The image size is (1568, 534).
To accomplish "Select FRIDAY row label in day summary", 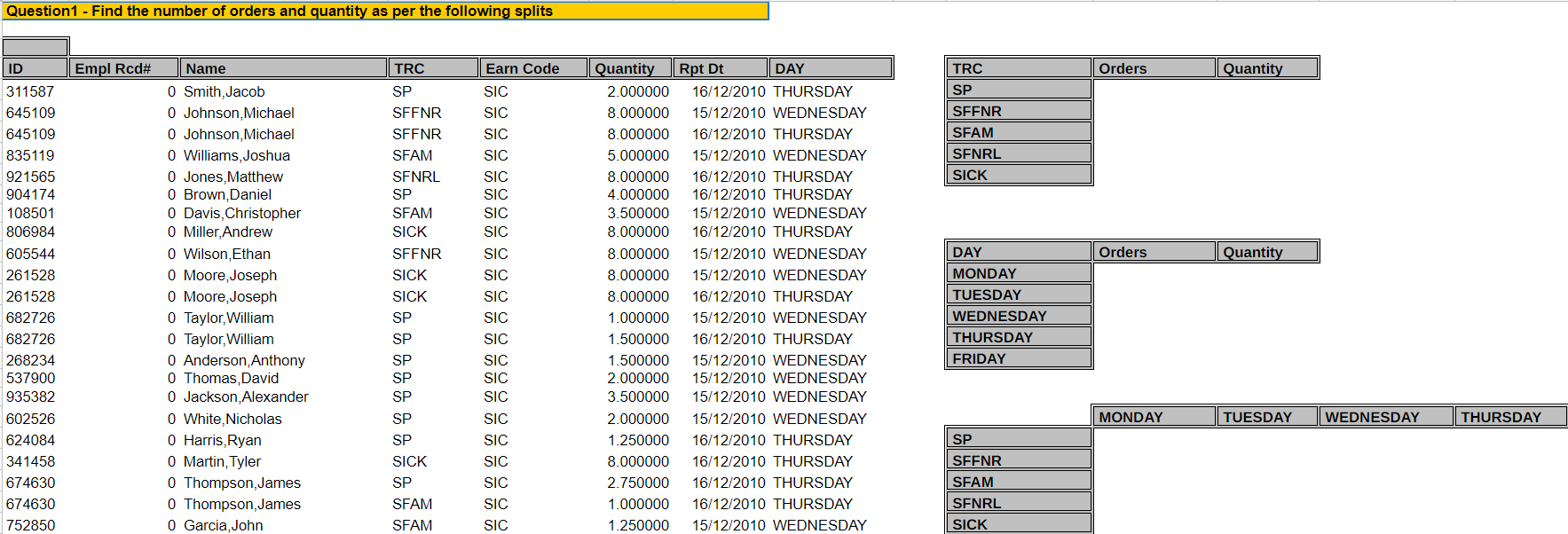I will (x=1019, y=358).
